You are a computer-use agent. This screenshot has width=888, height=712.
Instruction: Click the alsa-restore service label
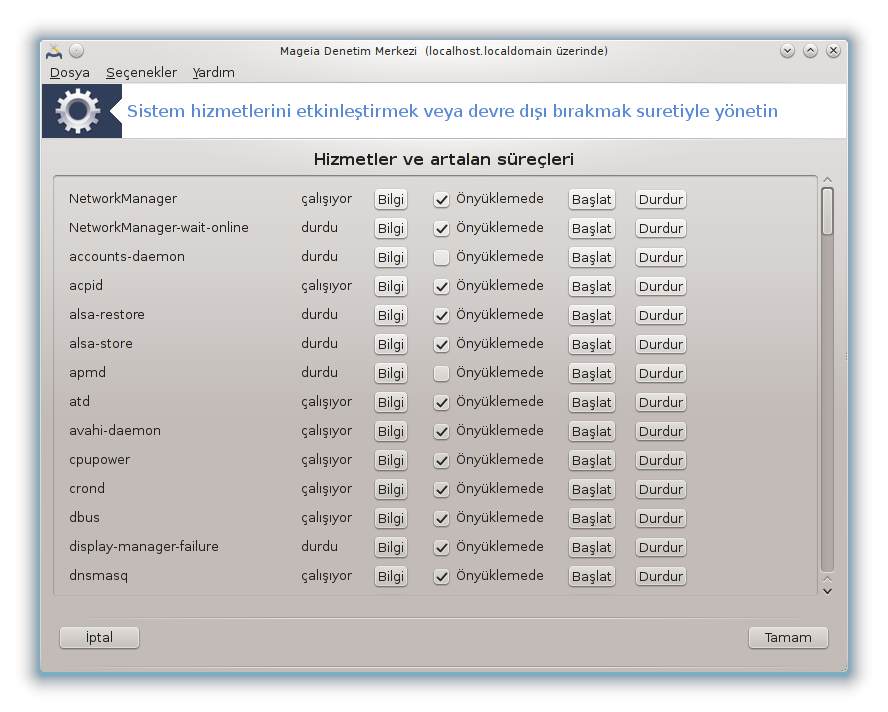click(x=106, y=314)
